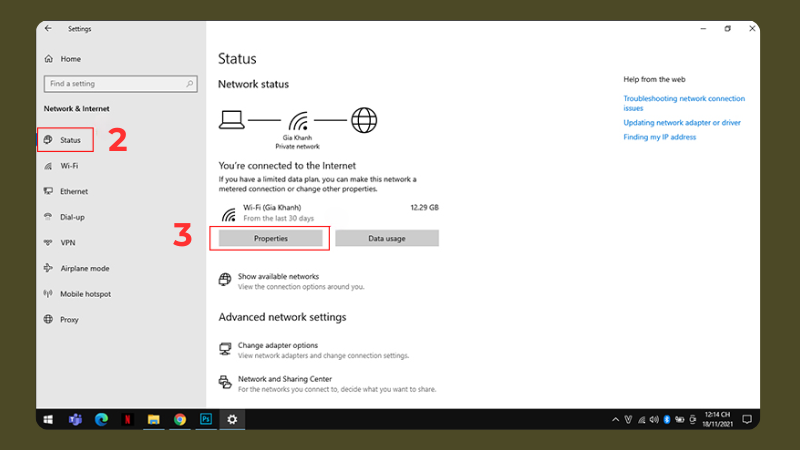
Task: Go to Settings Home
Action: (70, 59)
